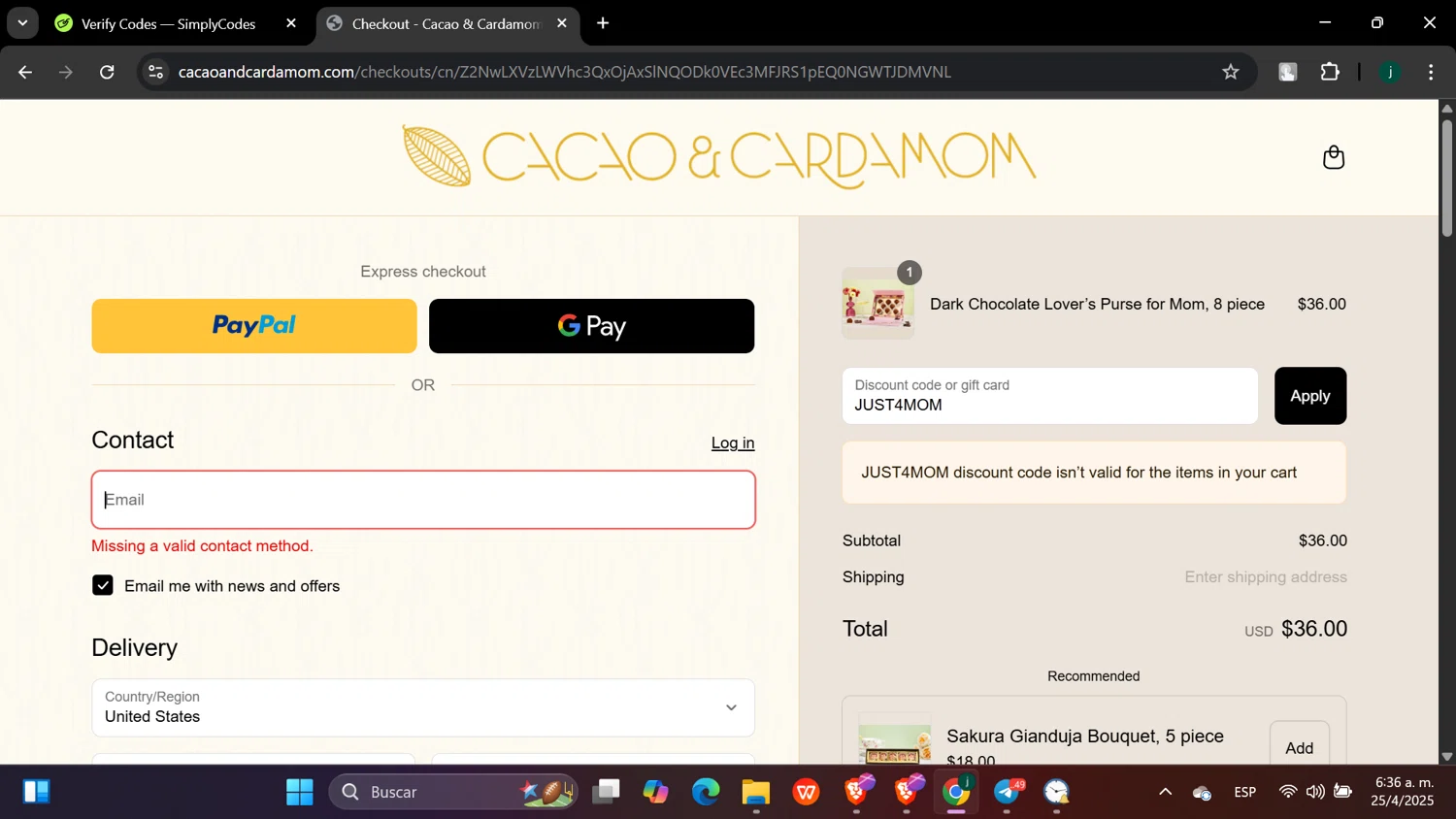Pay with PayPal express checkout

coord(254,326)
